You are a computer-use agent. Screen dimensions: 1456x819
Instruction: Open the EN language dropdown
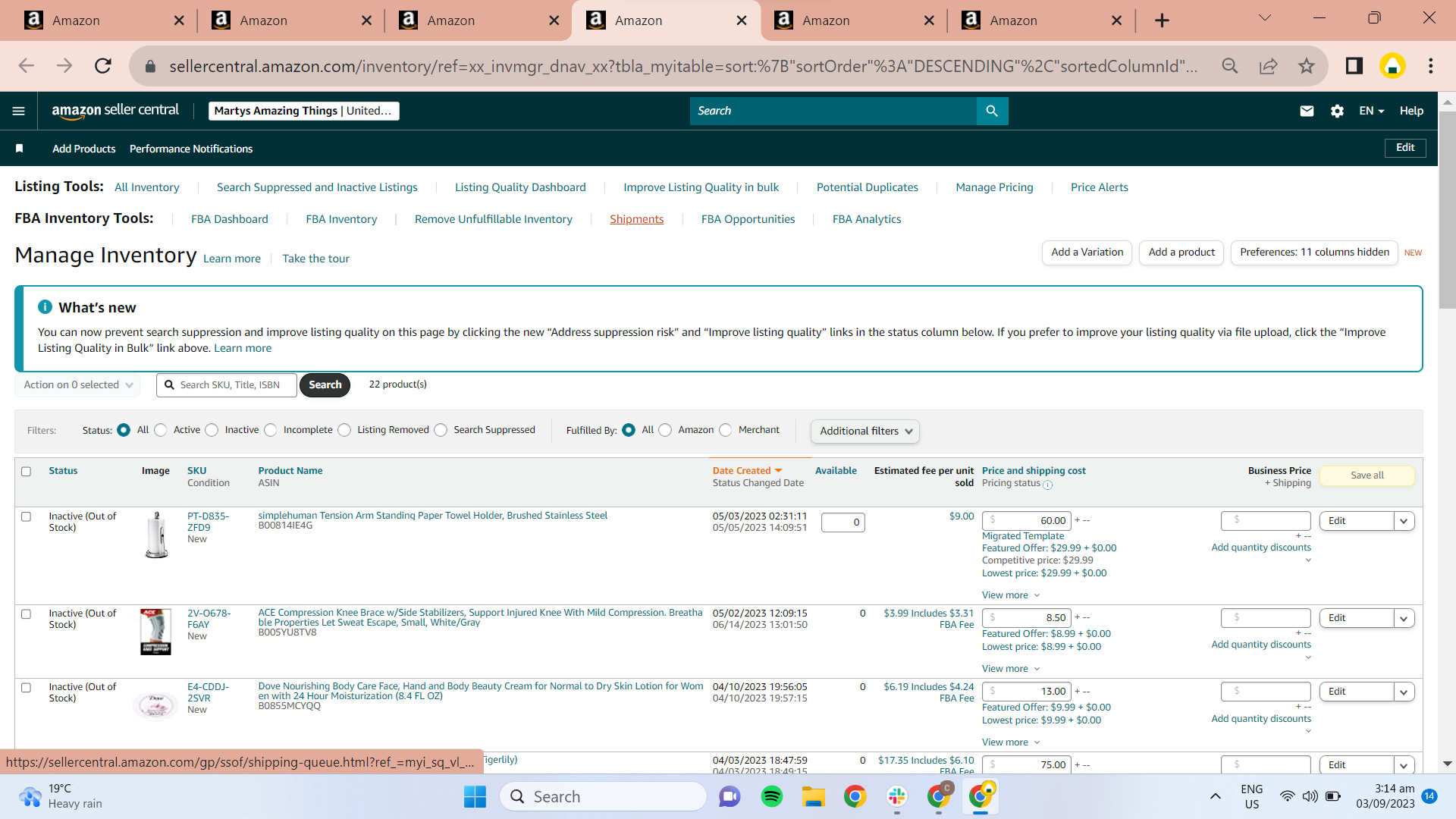pyautogui.click(x=1371, y=111)
